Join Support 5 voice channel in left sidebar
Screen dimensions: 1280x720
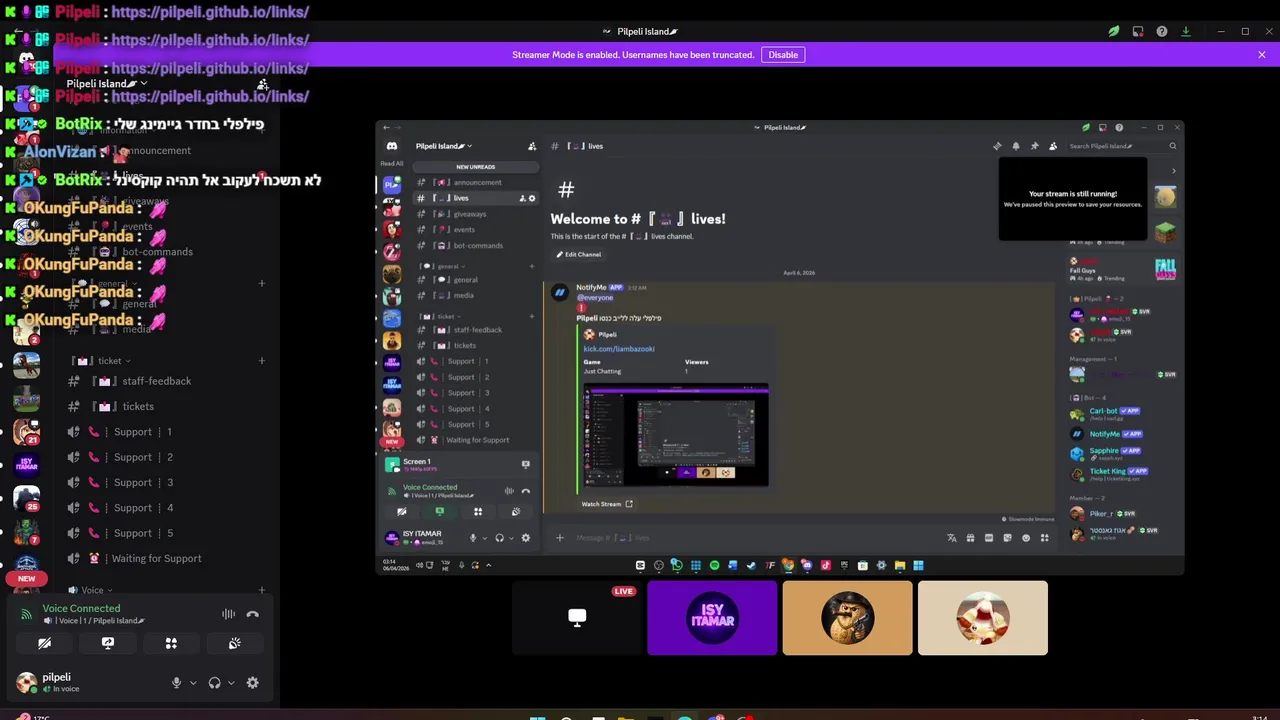[165, 533]
